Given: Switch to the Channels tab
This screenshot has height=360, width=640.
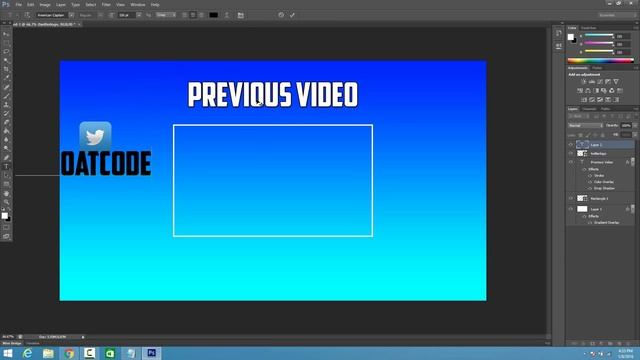Looking at the screenshot, I should pos(589,109).
